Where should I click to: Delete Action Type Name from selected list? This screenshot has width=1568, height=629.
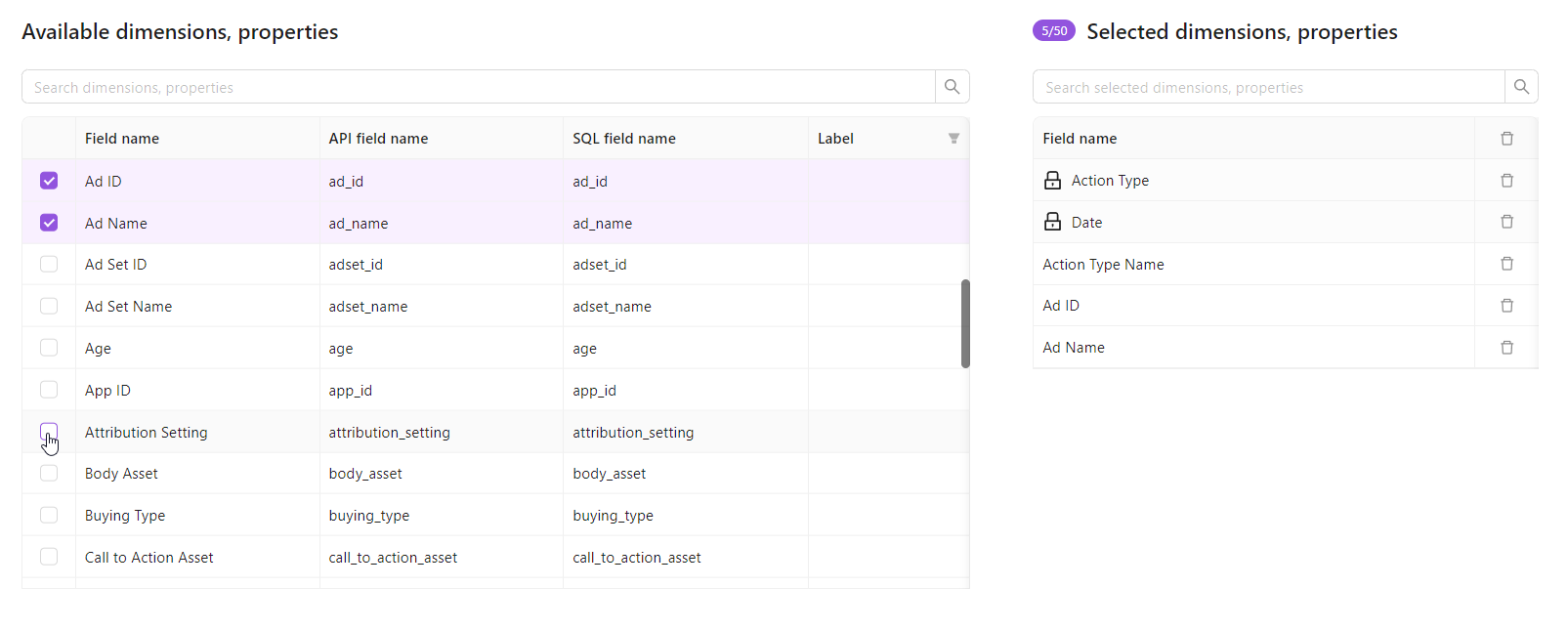pyautogui.click(x=1506, y=264)
